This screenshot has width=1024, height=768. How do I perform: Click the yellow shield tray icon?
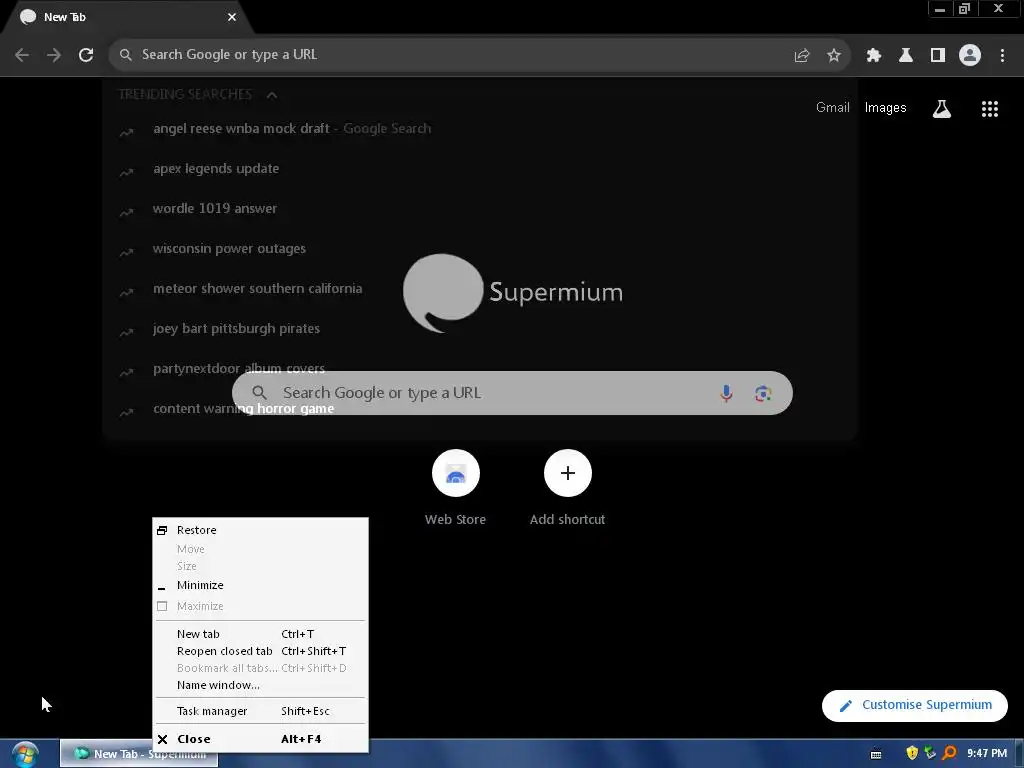(912, 753)
